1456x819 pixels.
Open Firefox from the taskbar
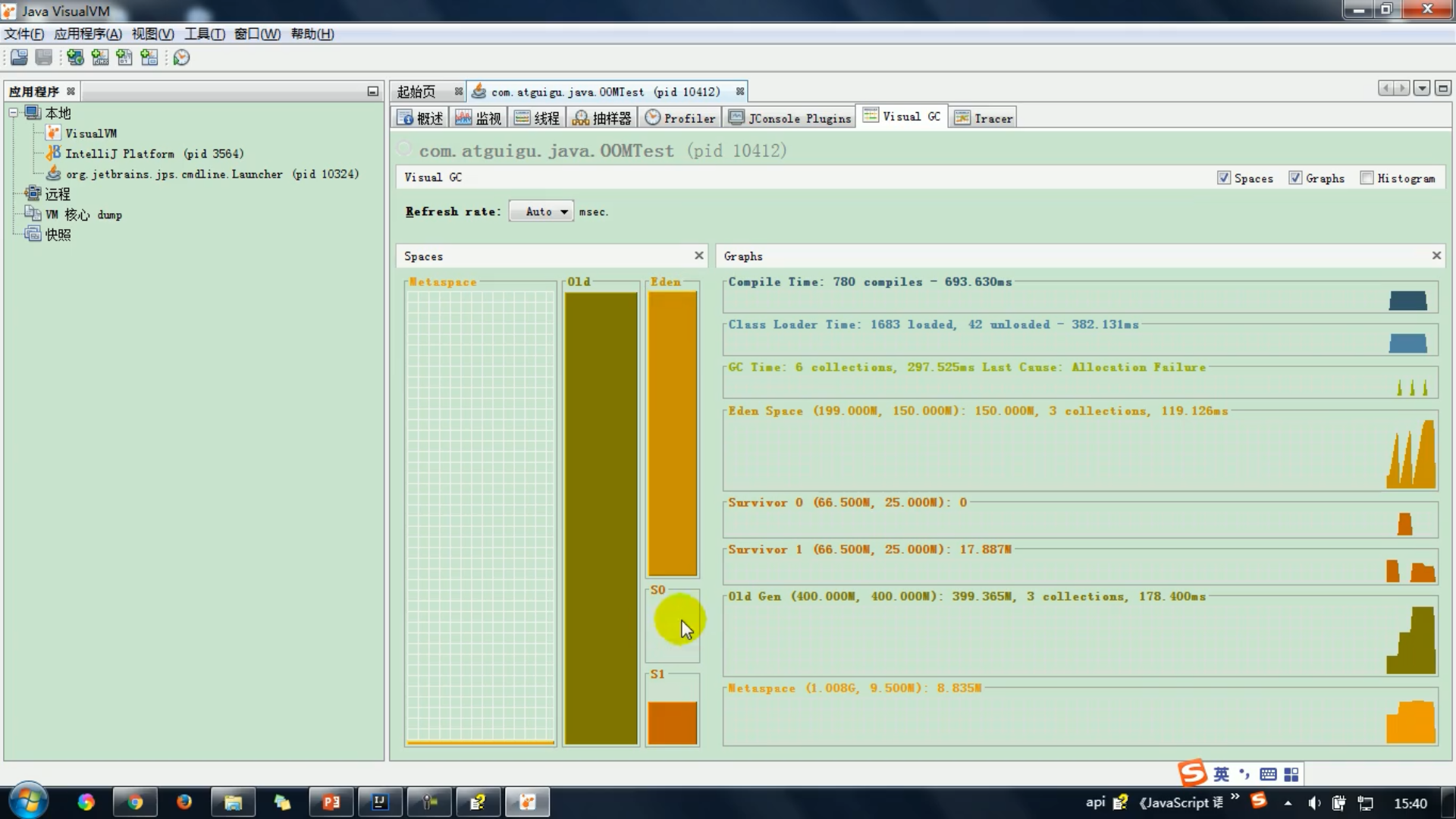click(184, 802)
